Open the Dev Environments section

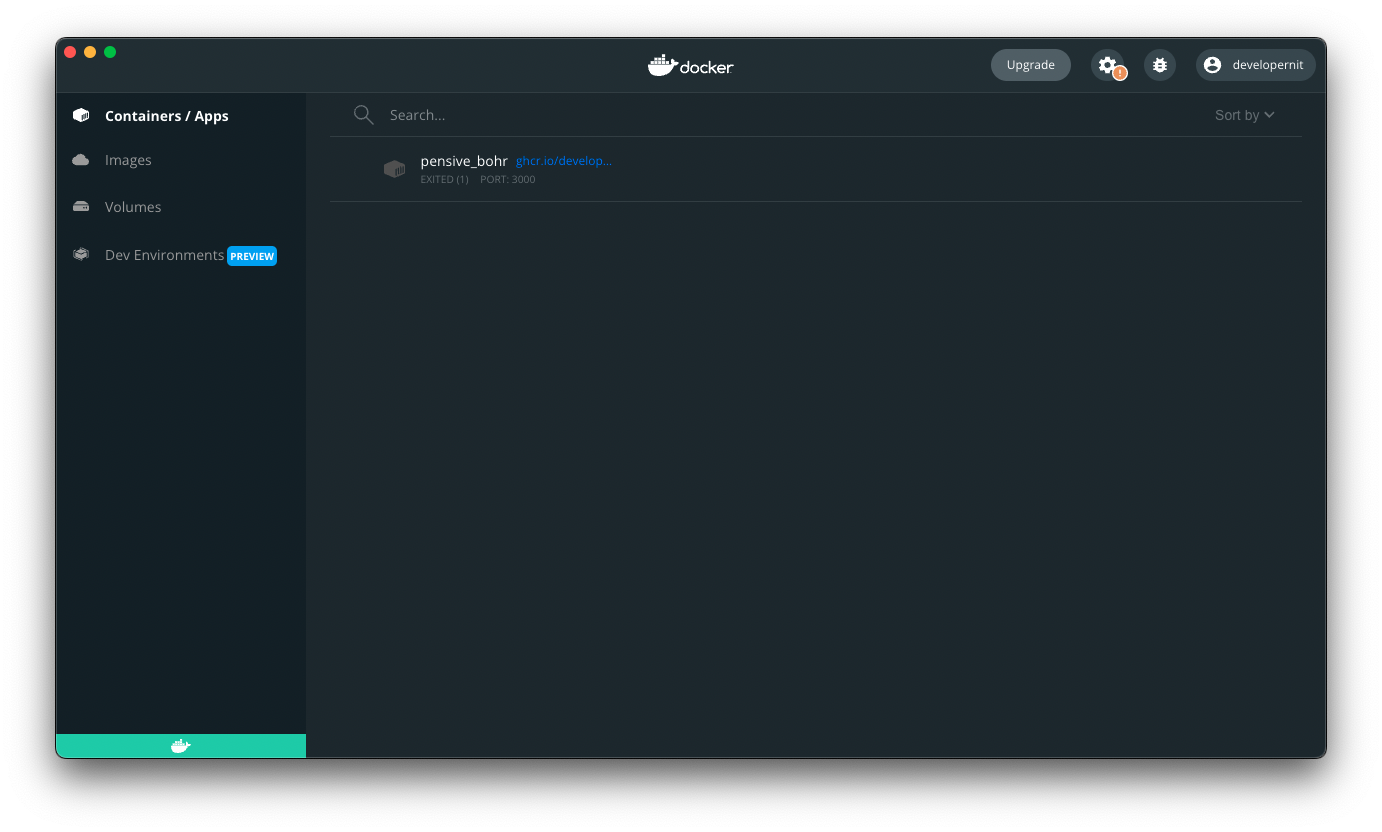click(163, 254)
